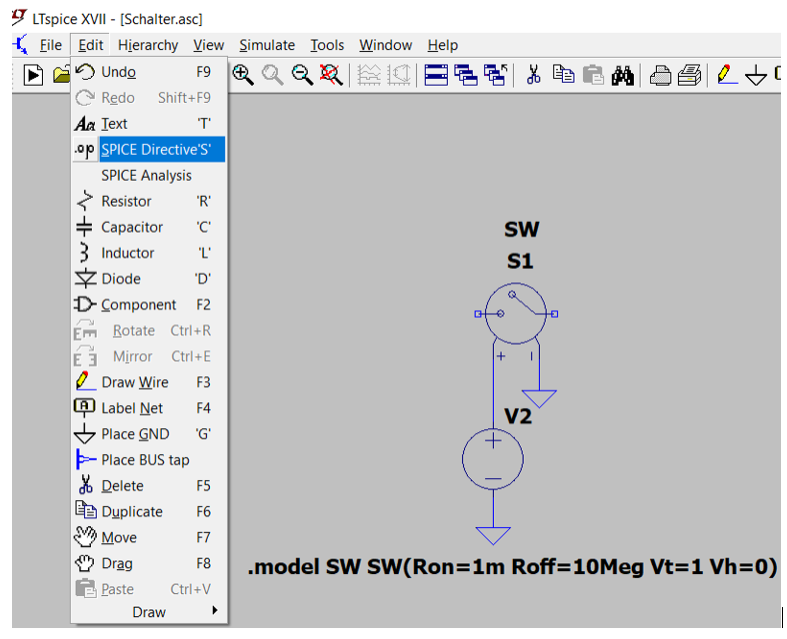
Task: Pick Resistor from the Edit menu
Action: pyautogui.click(x=149, y=201)
